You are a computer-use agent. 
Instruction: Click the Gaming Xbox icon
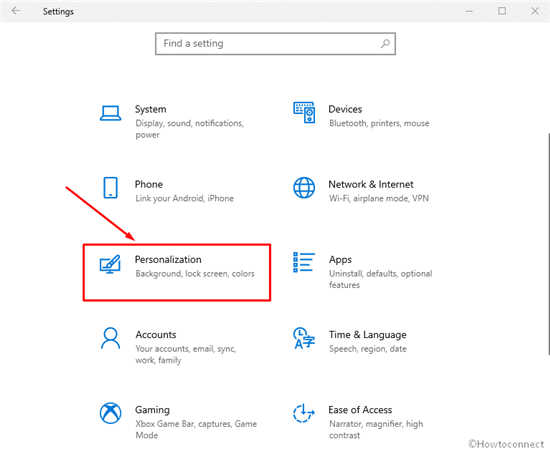(x=110, y=413)
